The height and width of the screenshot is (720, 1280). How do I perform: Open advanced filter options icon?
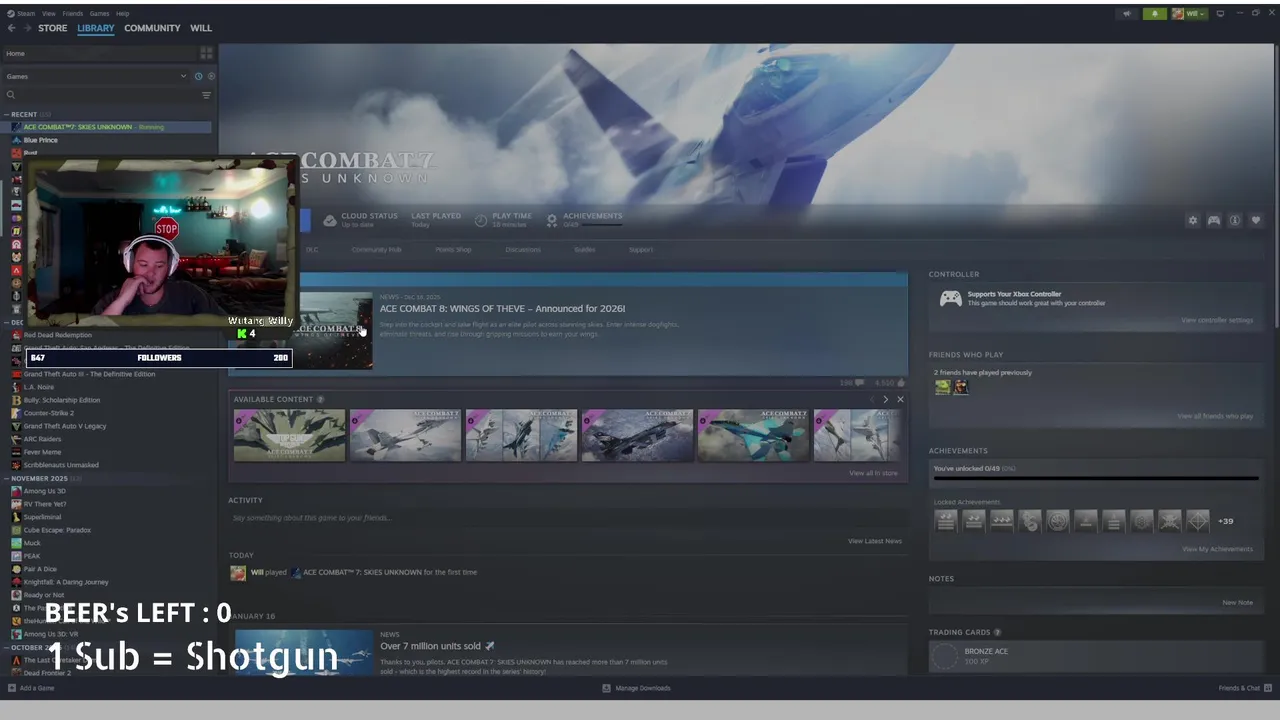pos(206,95)
